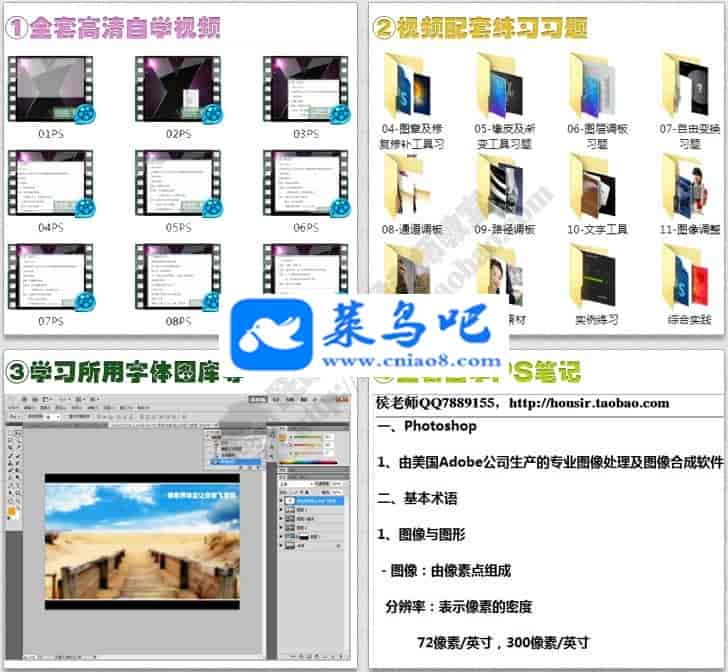The image size is (728, 672).
Task: Click the orange foreground color swatch
Action: click(x=12, y=512)
